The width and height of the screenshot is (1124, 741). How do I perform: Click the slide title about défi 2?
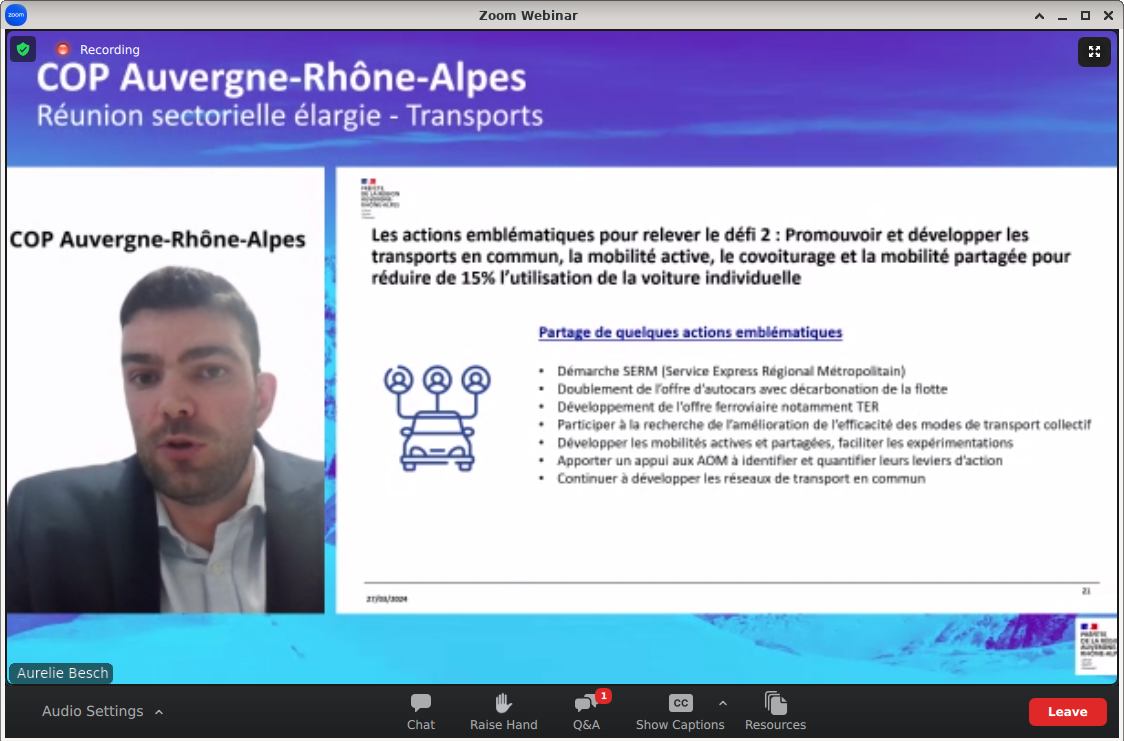tap(720, 256)
